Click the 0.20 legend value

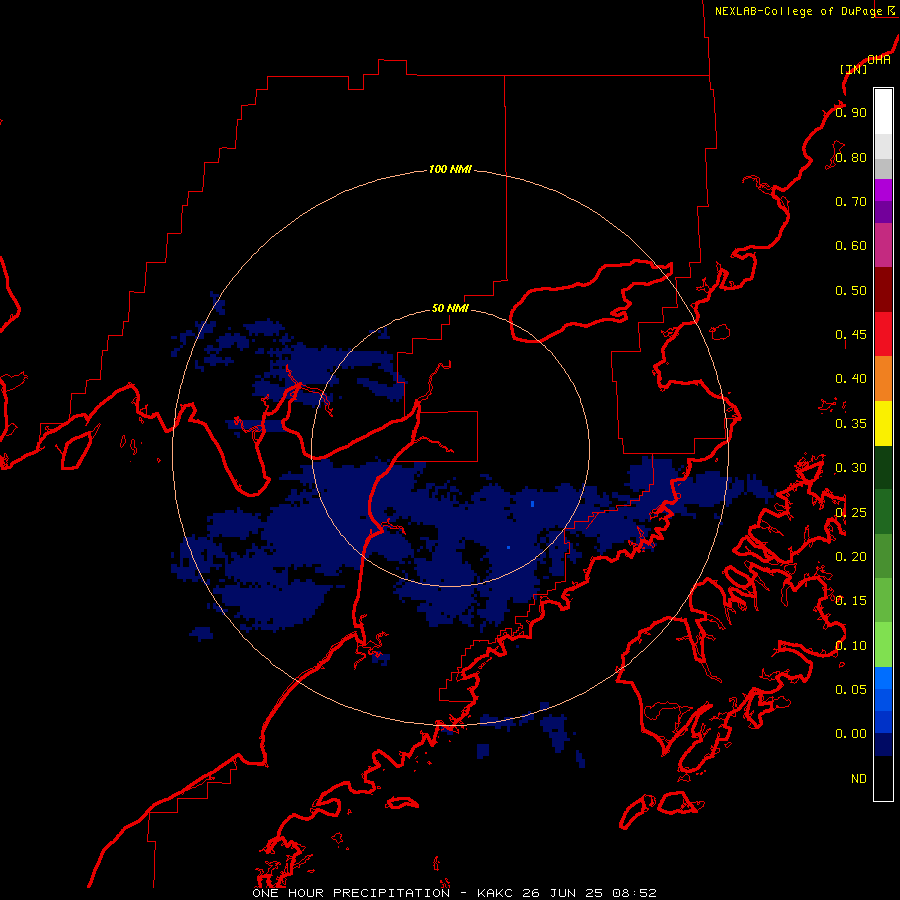click(851, 557)
